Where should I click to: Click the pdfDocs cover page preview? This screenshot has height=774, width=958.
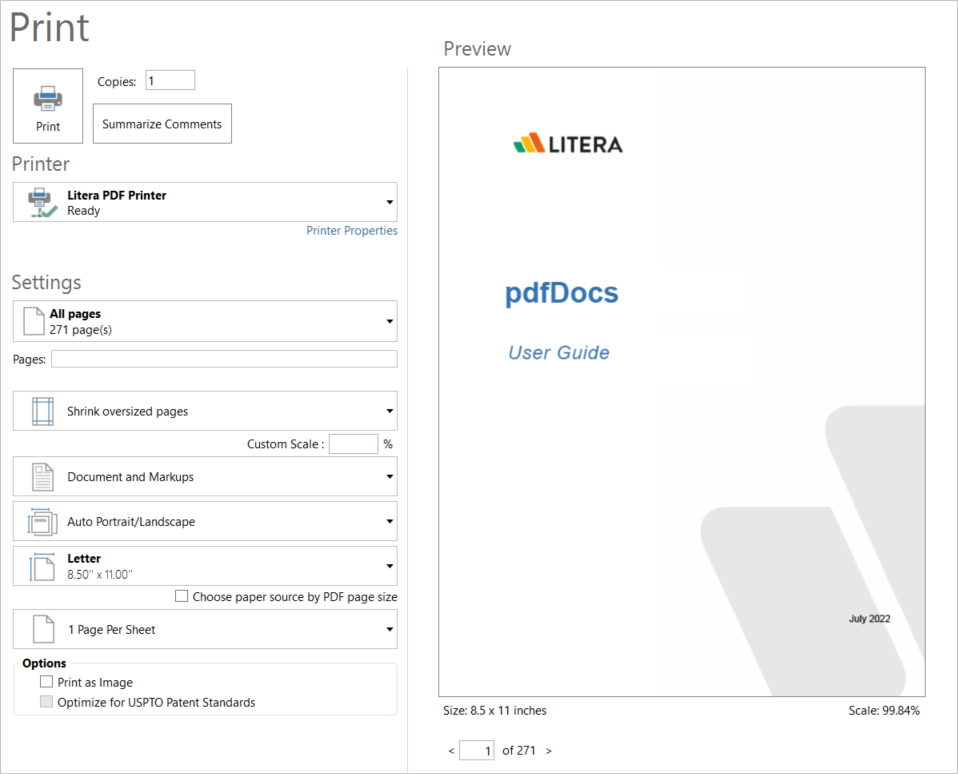682,382
